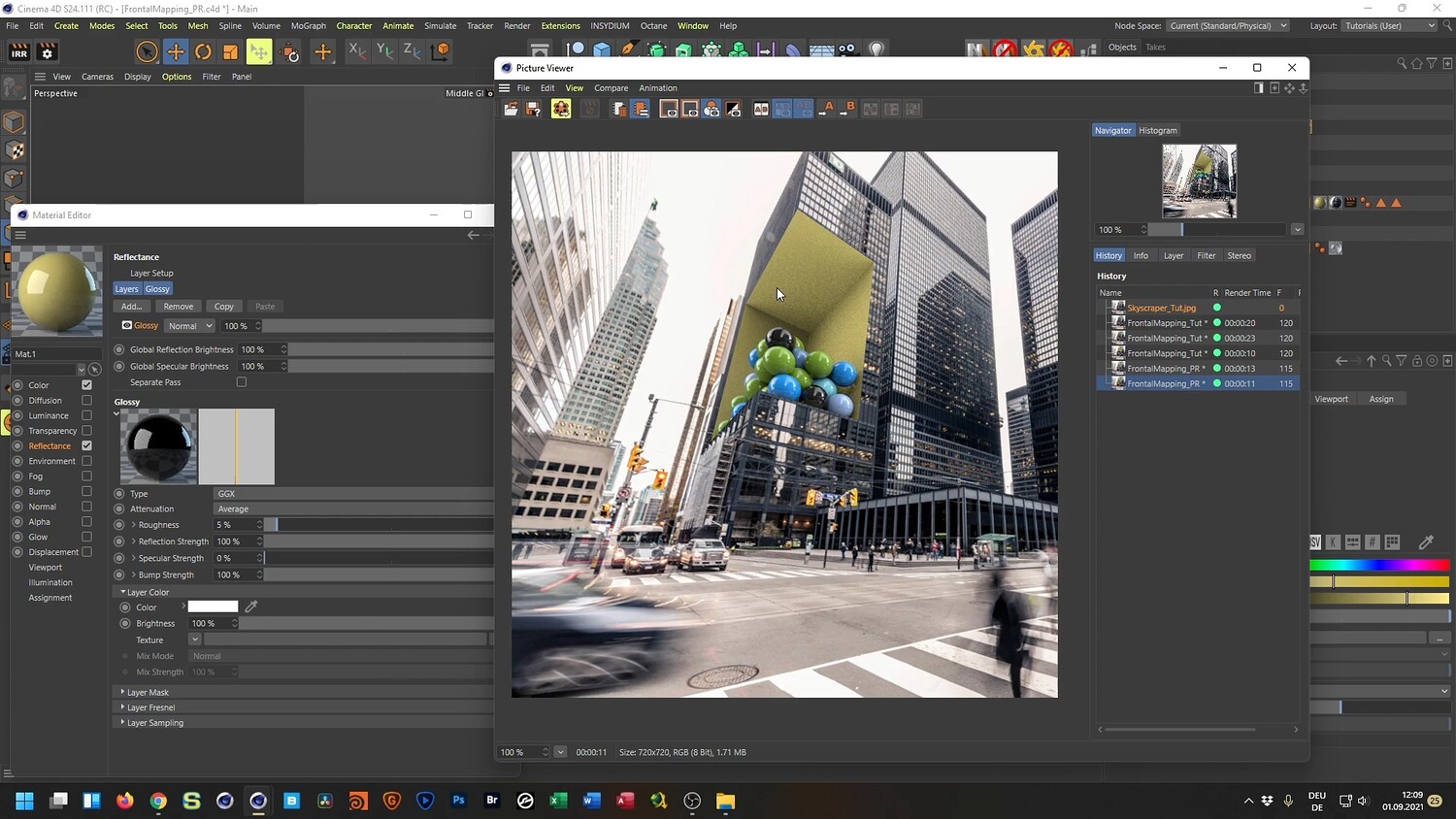Click the yellow render queue icon
The height and width of the screenshot is (819, 1456).
tap(561, 110)
